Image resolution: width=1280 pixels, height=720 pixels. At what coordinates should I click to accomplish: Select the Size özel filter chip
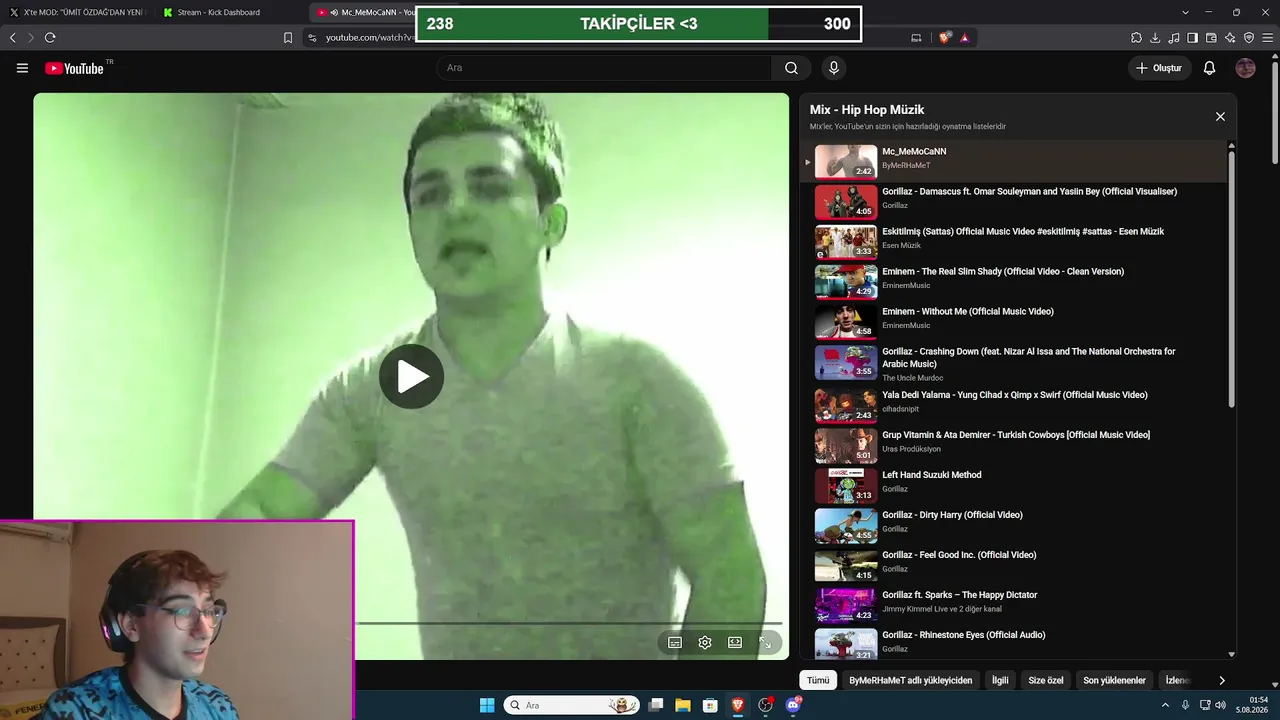click(1046, 680)
